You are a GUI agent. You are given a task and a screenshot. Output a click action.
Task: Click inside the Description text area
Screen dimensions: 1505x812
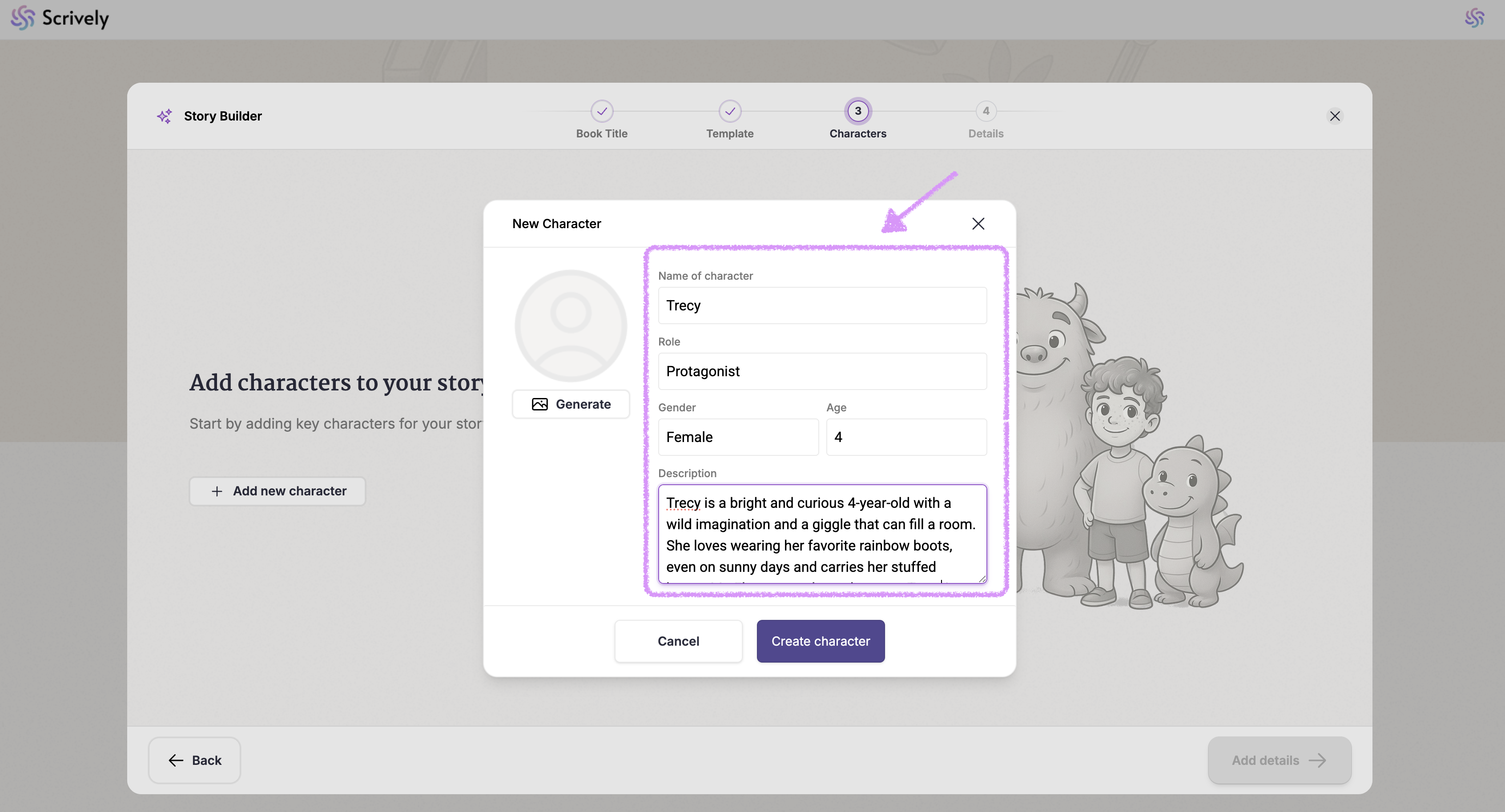[x=822, y=534]
